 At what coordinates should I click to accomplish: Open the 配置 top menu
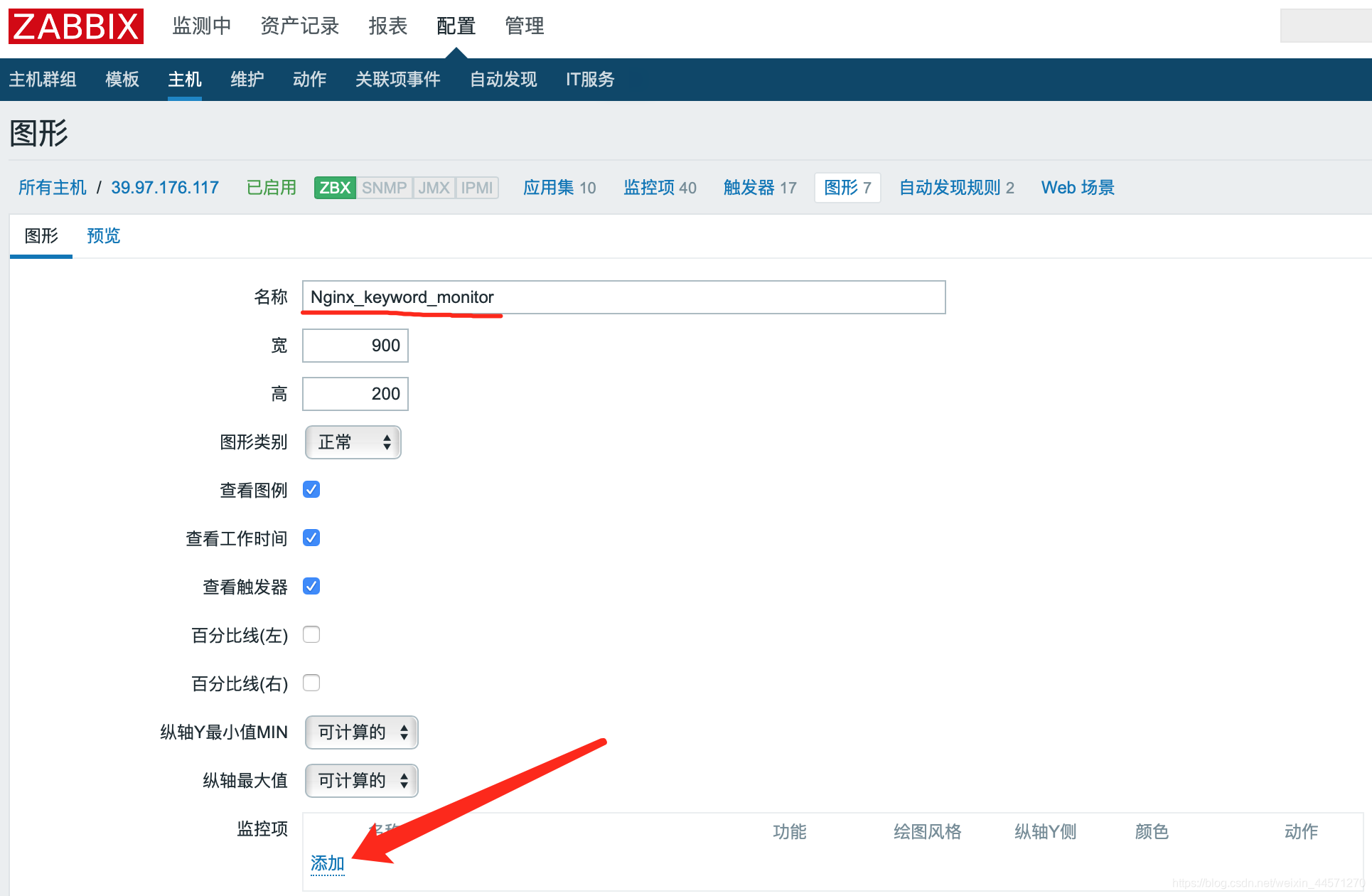pyautogui.click(x=456, y=26)
